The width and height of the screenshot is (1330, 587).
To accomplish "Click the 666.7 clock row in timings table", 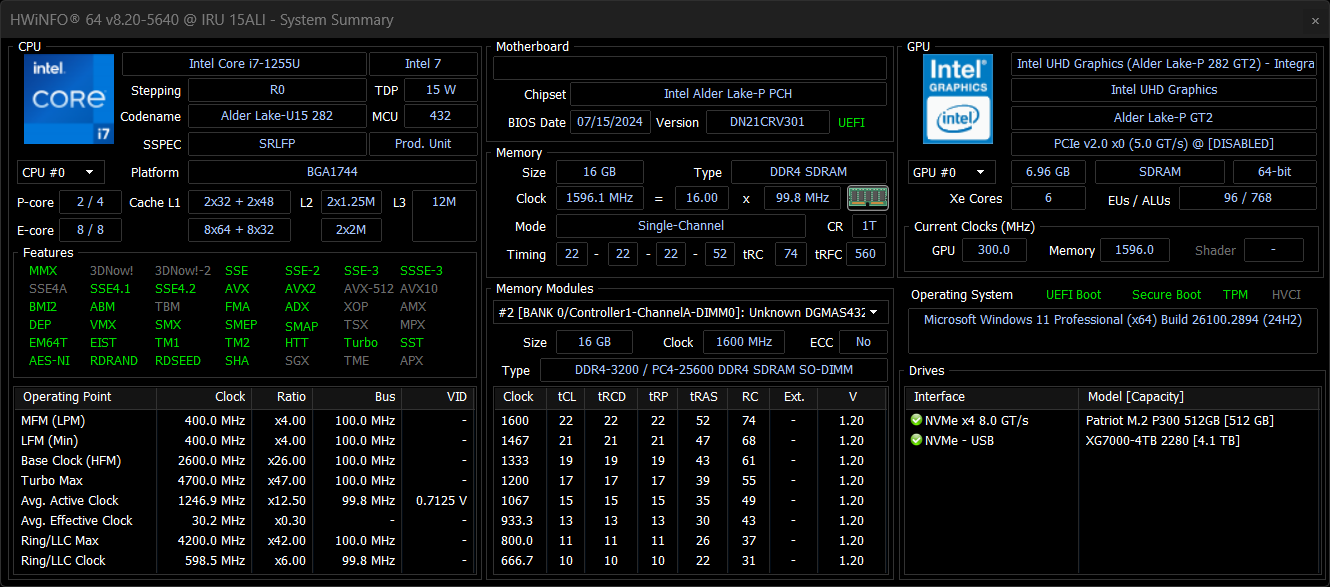I will 691,560.
